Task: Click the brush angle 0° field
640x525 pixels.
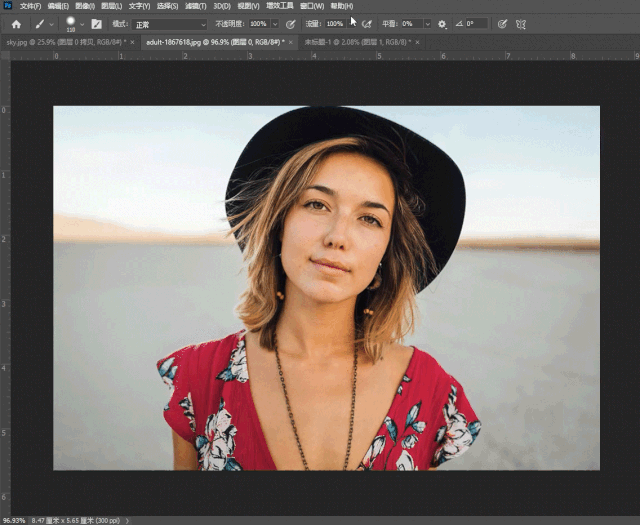Action: [x=476, y=24]
